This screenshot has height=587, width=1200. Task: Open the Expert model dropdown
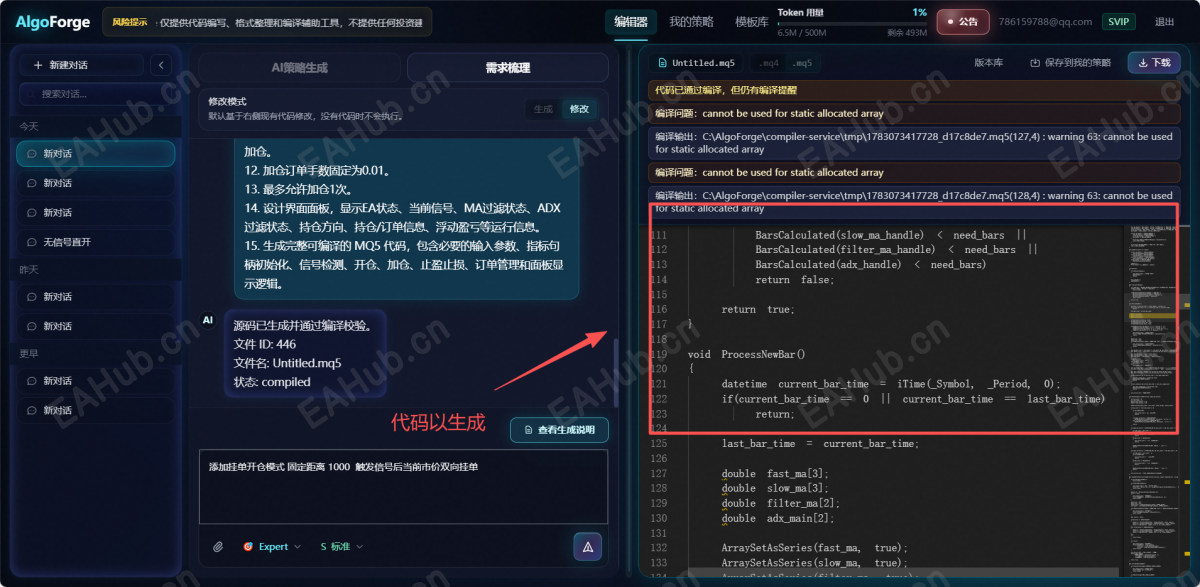tap(272, 546)
